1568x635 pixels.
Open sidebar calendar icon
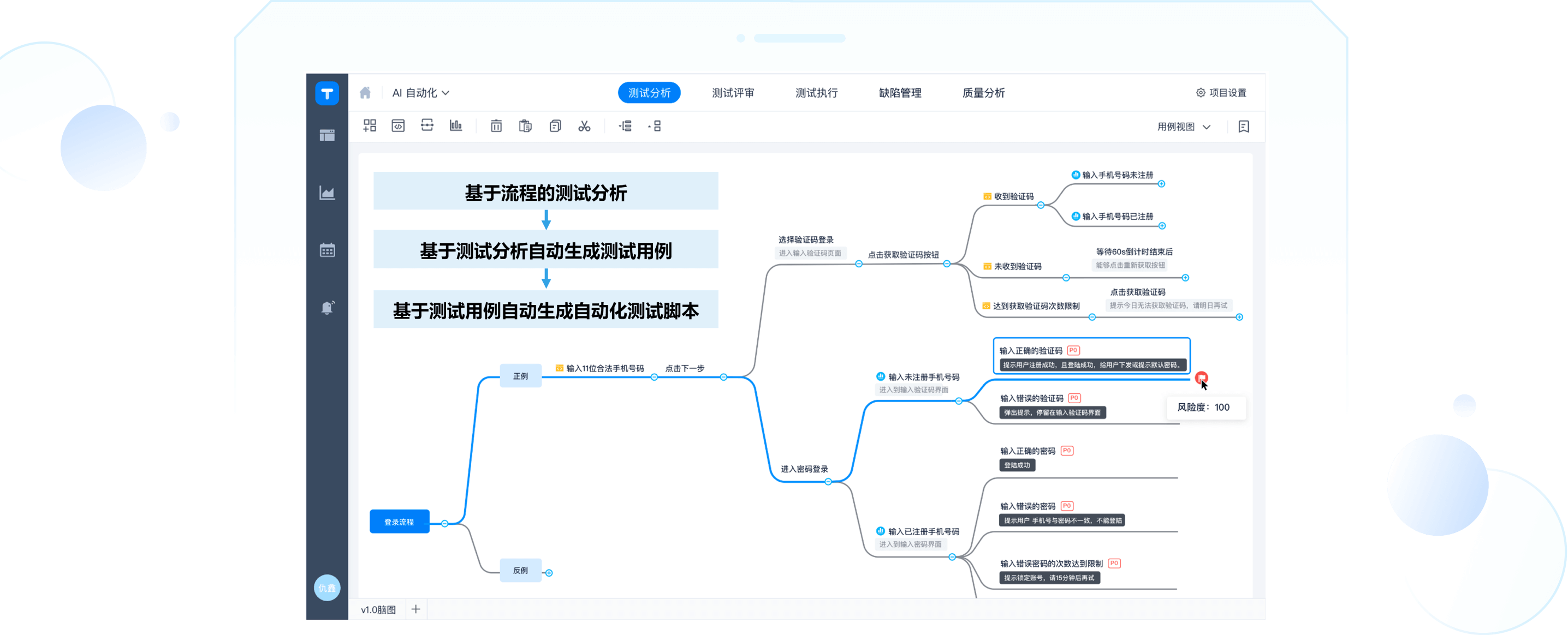click(x=327, y=250)
